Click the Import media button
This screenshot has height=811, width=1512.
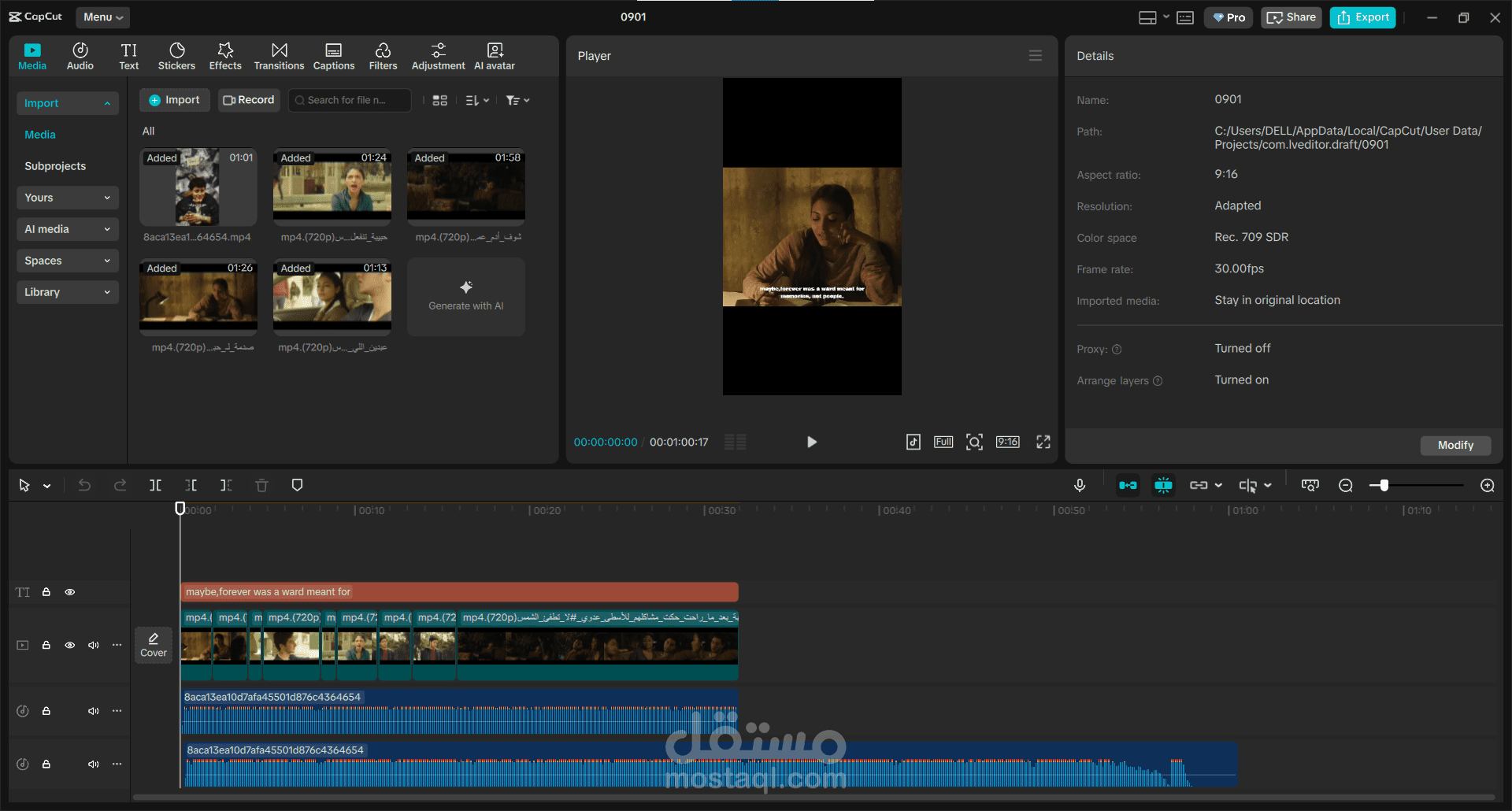175,100
